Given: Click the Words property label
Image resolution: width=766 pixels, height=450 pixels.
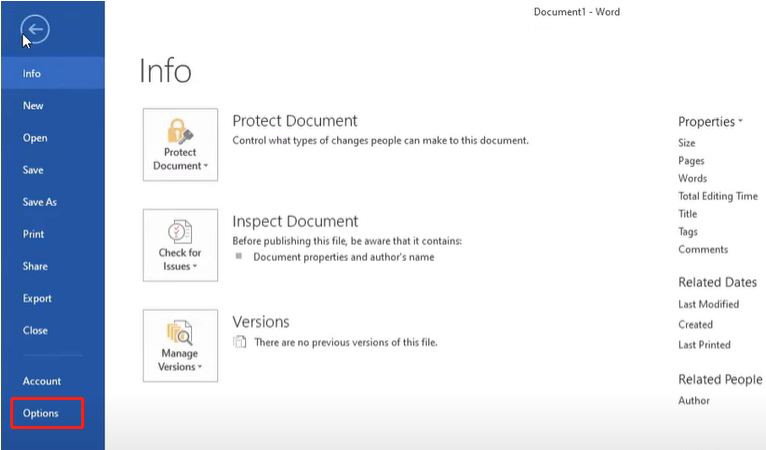Looking at the screenshot, I should [692, 178].
